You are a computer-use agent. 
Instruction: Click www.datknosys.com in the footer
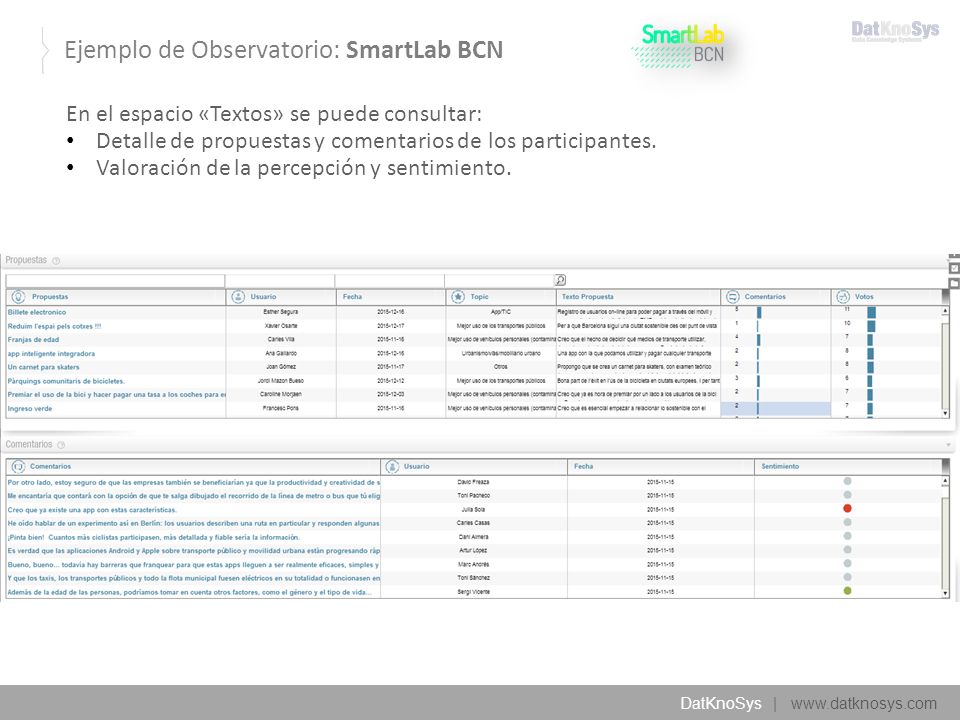tap(863, 703)
